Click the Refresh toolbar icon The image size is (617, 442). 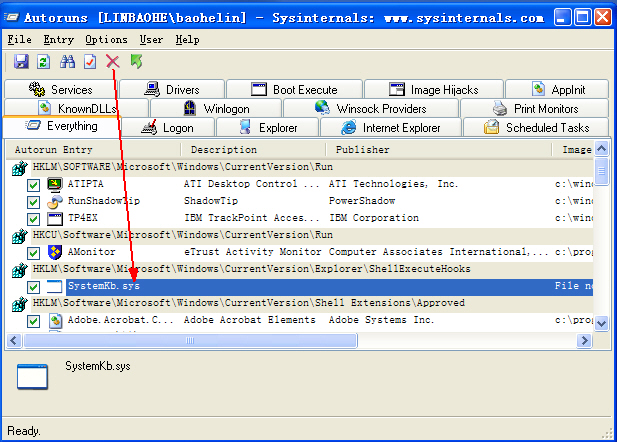[44, 61]
